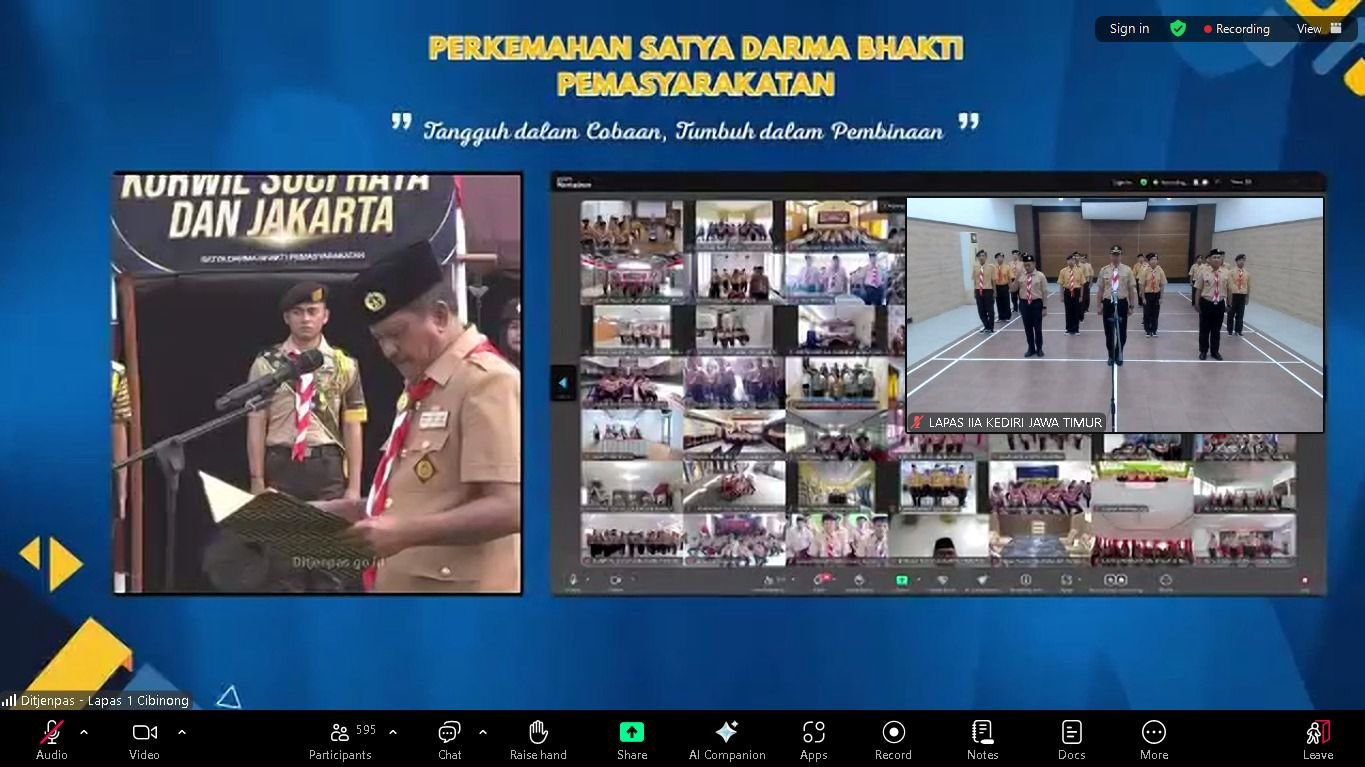Expand video options arrow next to Video
Image resolution: width=1365 pixels, height=767 pixels.
[182, 732]
